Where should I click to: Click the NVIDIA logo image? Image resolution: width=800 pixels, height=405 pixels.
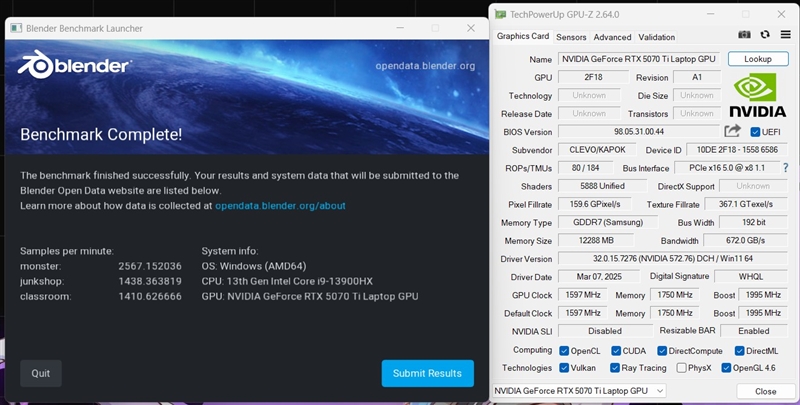pyautogui.click(x=758, y=95)
